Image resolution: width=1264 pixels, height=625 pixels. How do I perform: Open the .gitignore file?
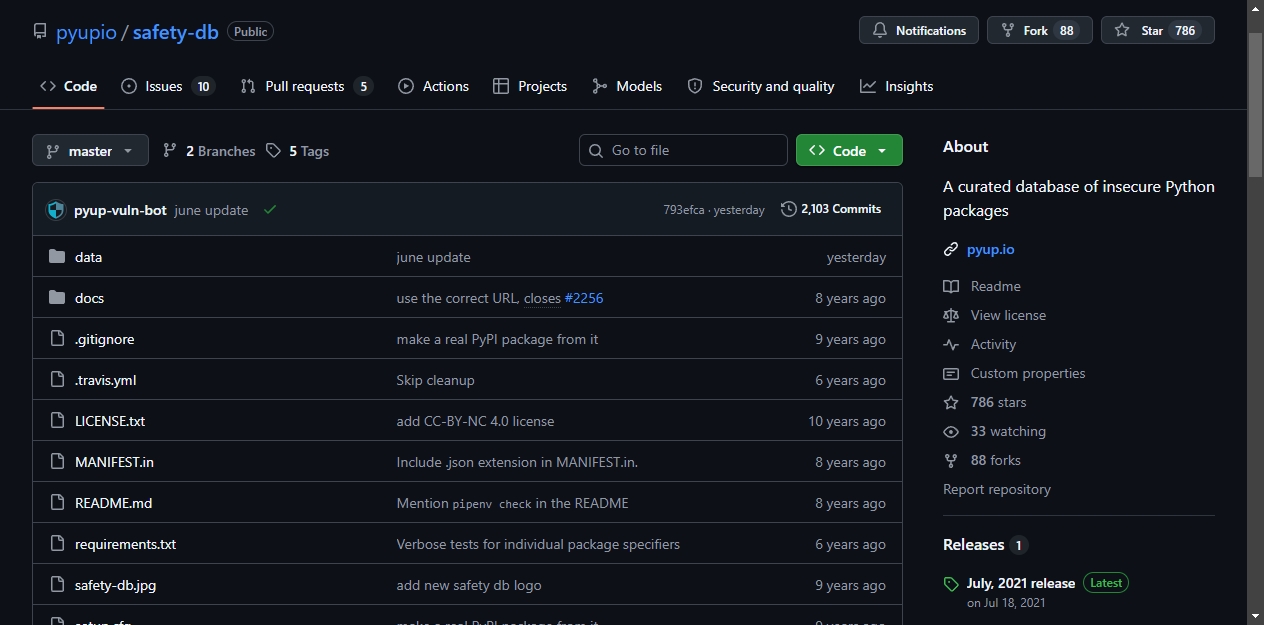104,339
